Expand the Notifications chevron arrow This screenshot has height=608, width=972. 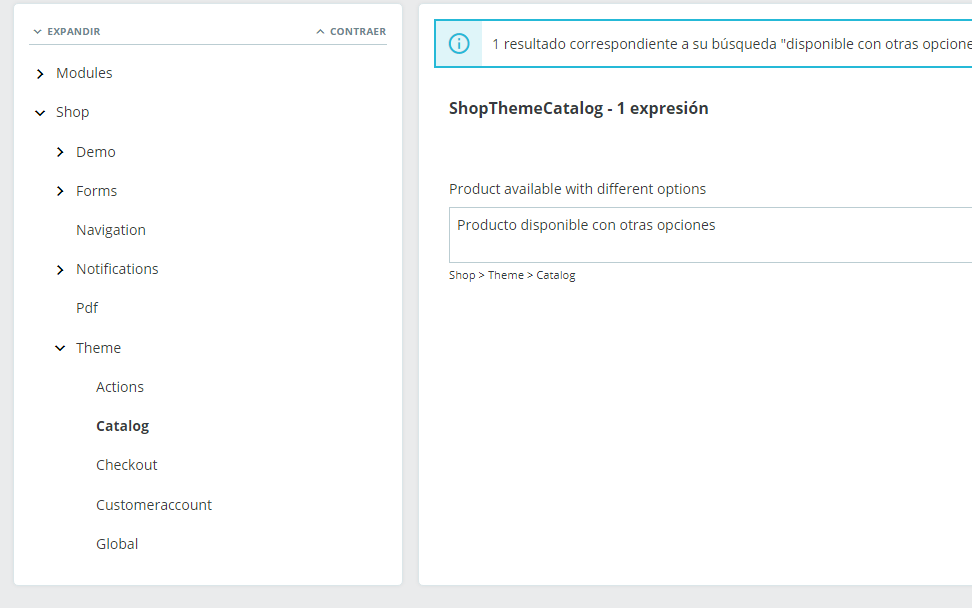point(60,270)
